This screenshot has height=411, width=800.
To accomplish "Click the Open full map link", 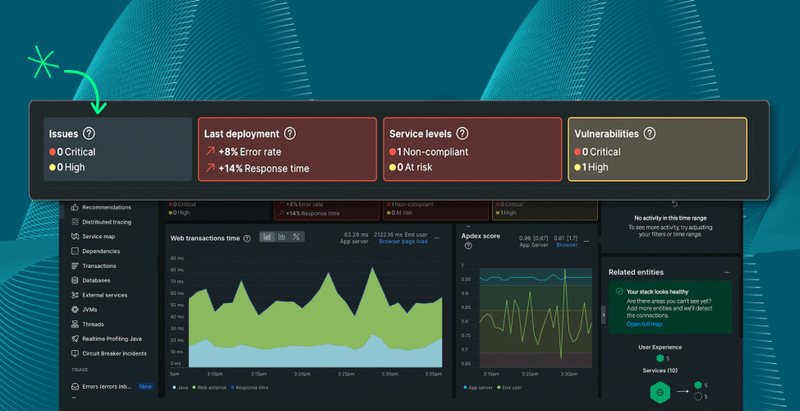I will [x=646, y=325].
